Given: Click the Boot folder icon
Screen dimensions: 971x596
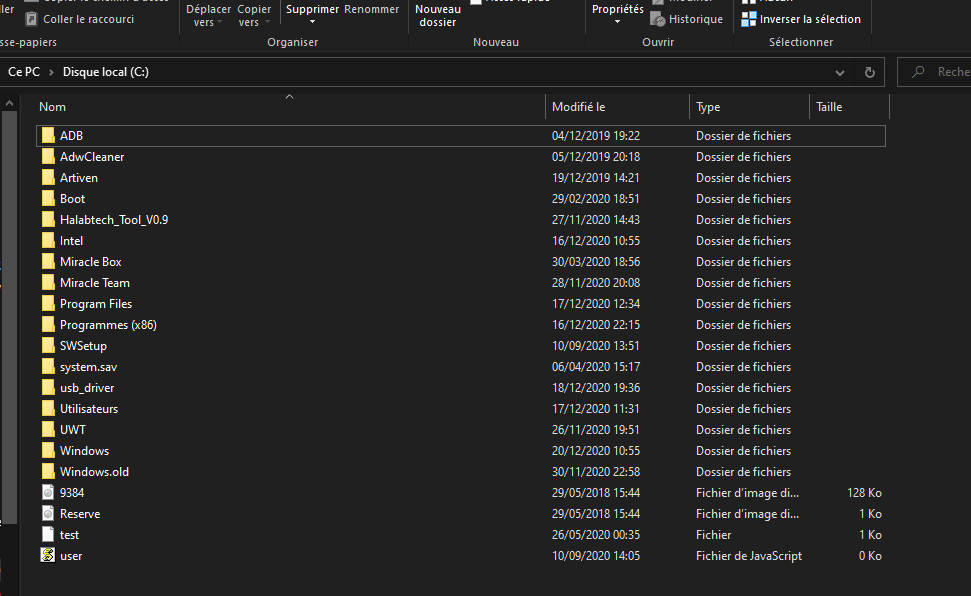Looking at the screenshot, I should point(48,199).
